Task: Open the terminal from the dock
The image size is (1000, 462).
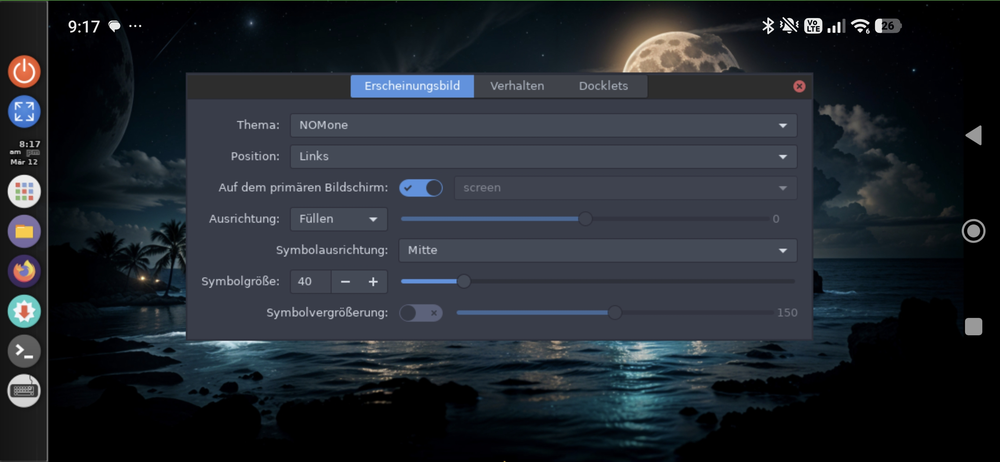Action: pos(24,351)
